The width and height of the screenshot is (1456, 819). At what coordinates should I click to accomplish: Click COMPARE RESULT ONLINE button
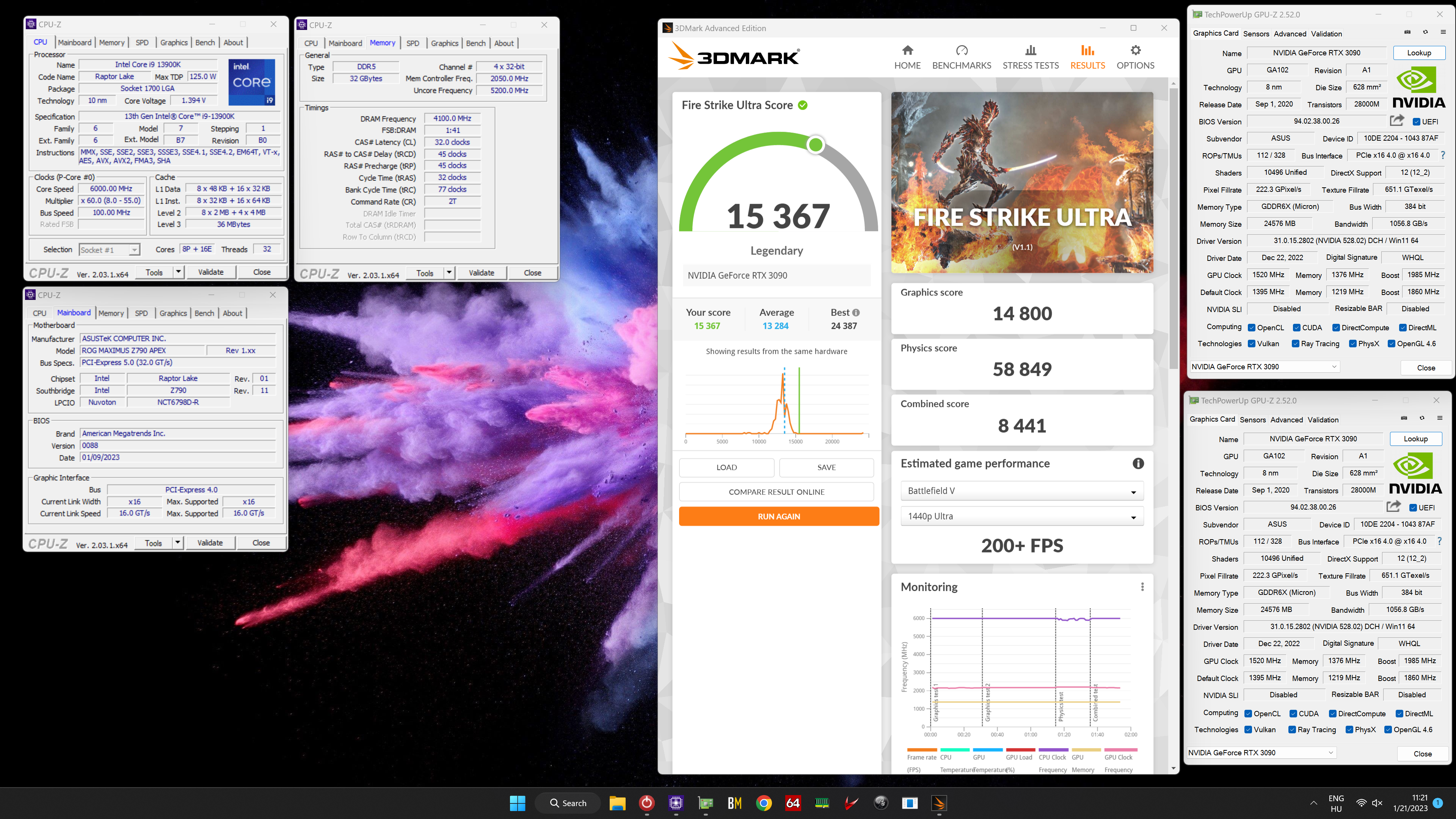coord(777,492)
